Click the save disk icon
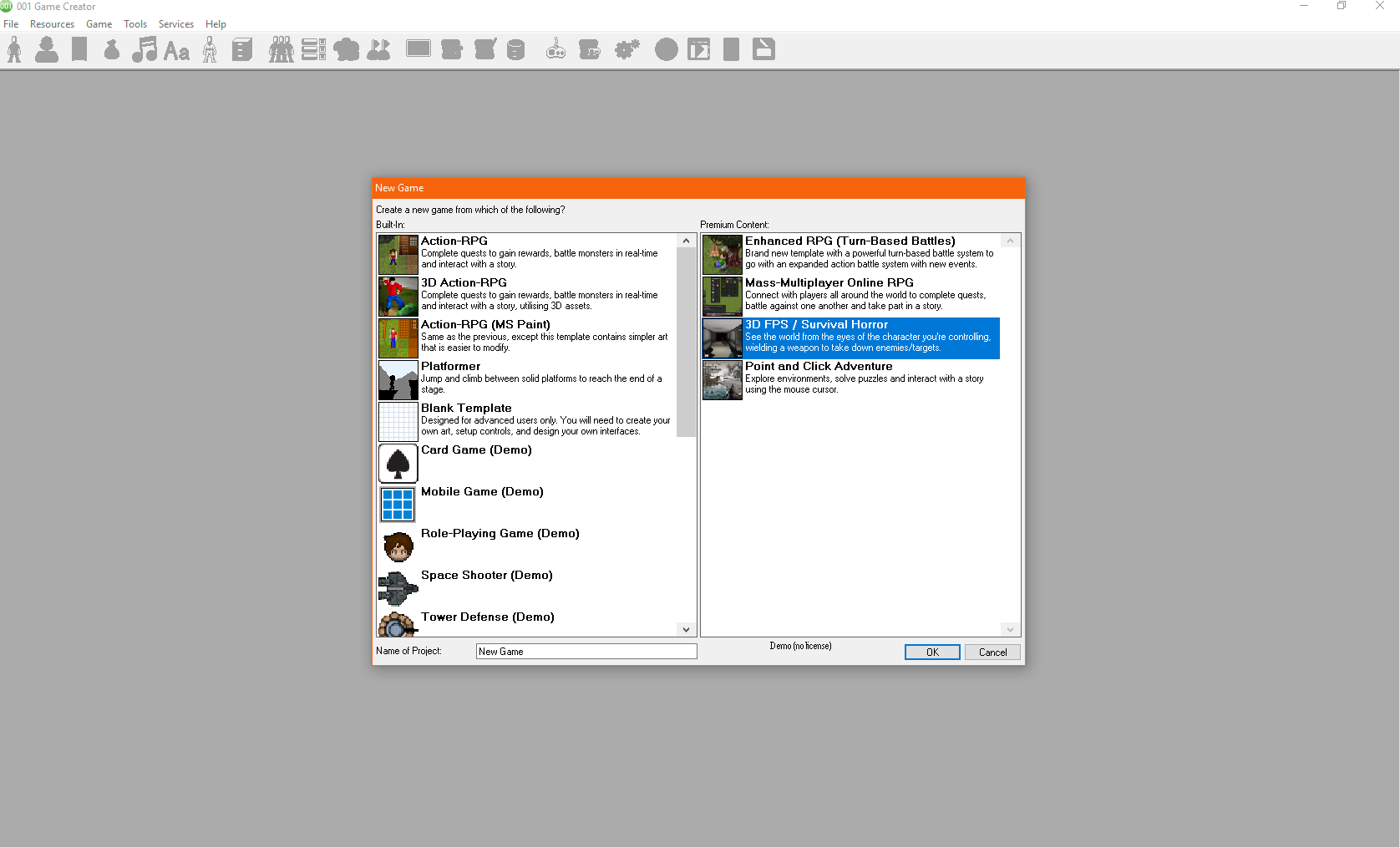 [x=763, y=50]
